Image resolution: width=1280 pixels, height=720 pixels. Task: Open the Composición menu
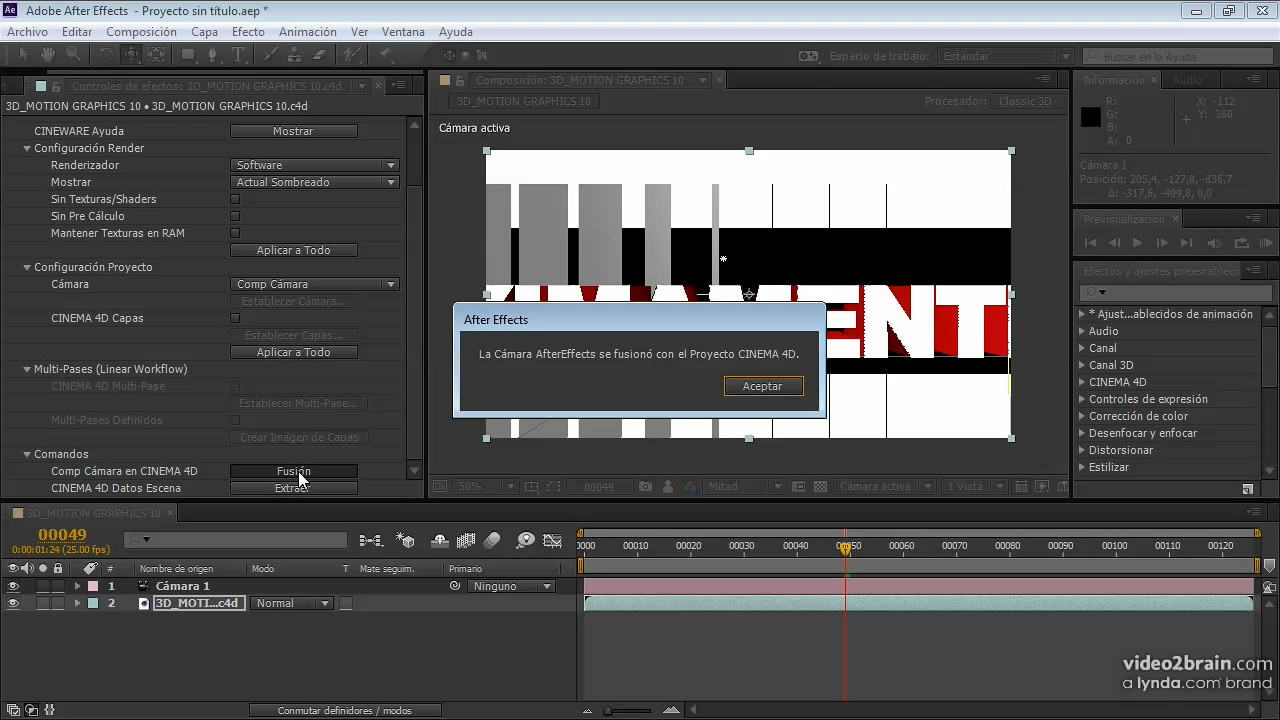[x=141, y=32]
